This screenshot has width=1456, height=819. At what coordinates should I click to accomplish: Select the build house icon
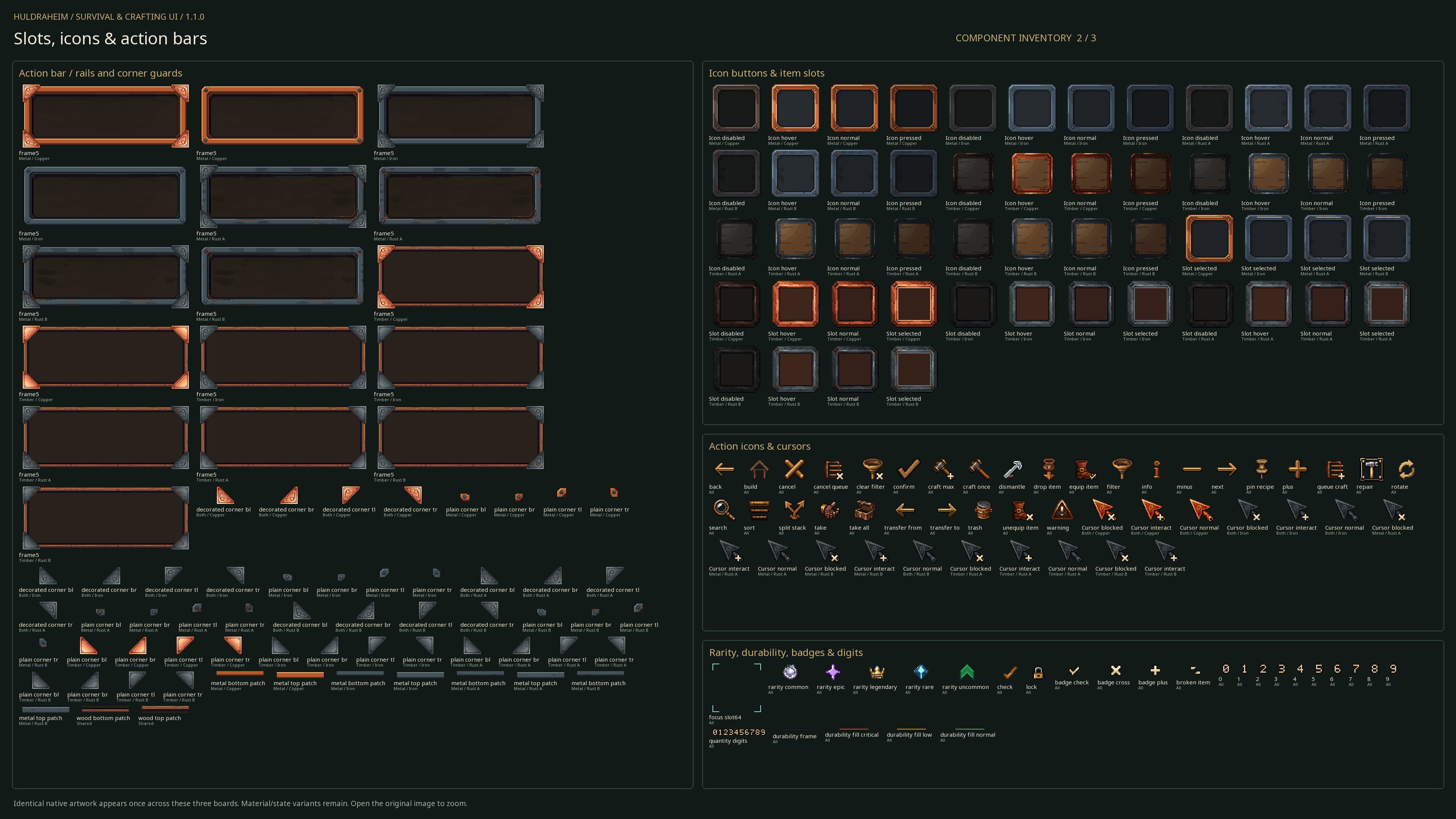[x=759, y=469]
